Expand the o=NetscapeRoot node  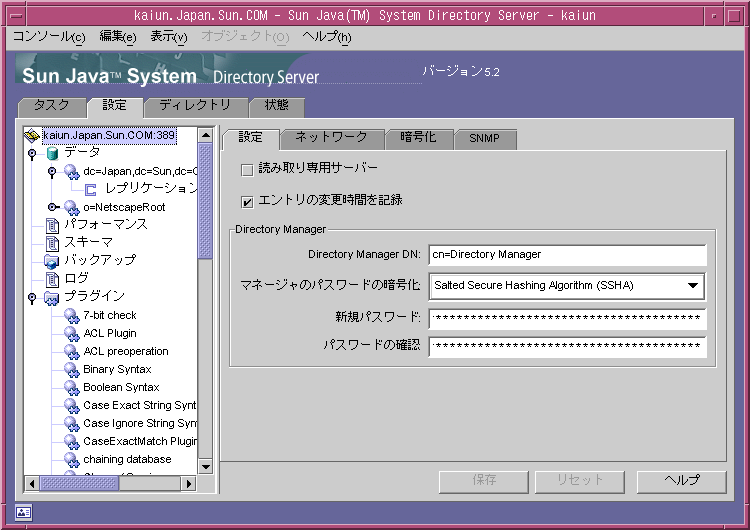(53, 207)
